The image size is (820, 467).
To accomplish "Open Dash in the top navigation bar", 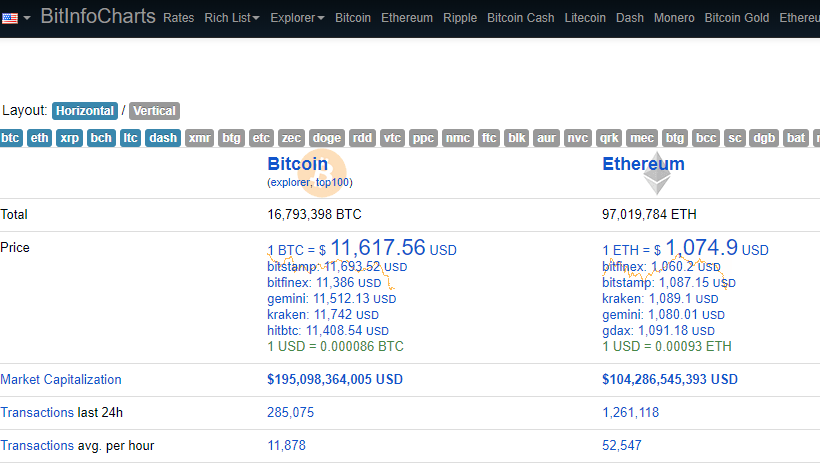I will (x=630, y=18).
